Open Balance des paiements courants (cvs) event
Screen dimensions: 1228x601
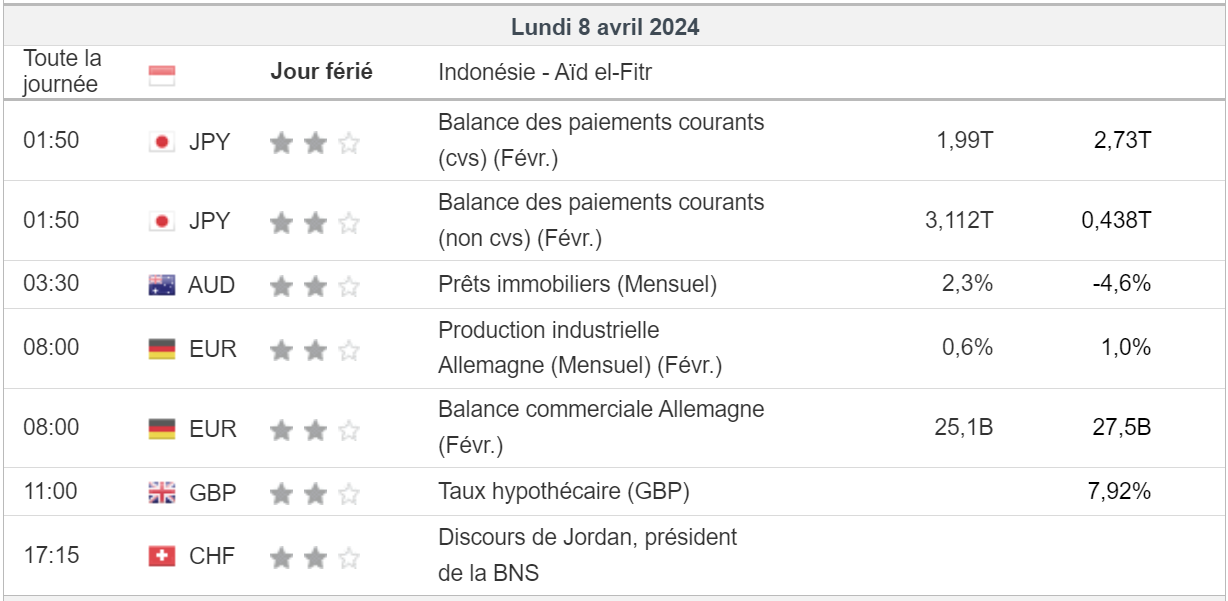pyautogui.click(x=601, y=140)
